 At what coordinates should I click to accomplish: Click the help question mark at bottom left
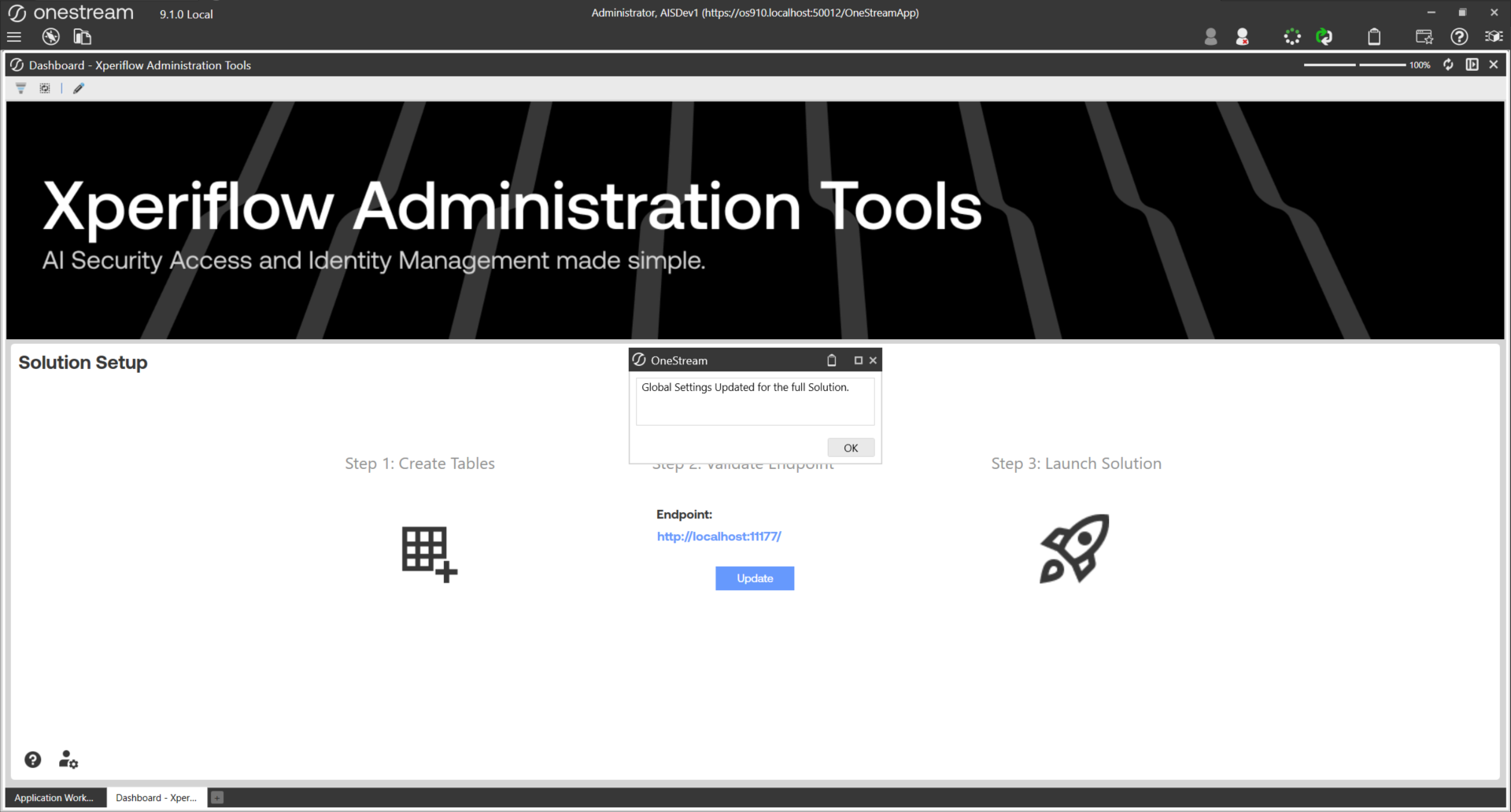[x=32, y=759]
